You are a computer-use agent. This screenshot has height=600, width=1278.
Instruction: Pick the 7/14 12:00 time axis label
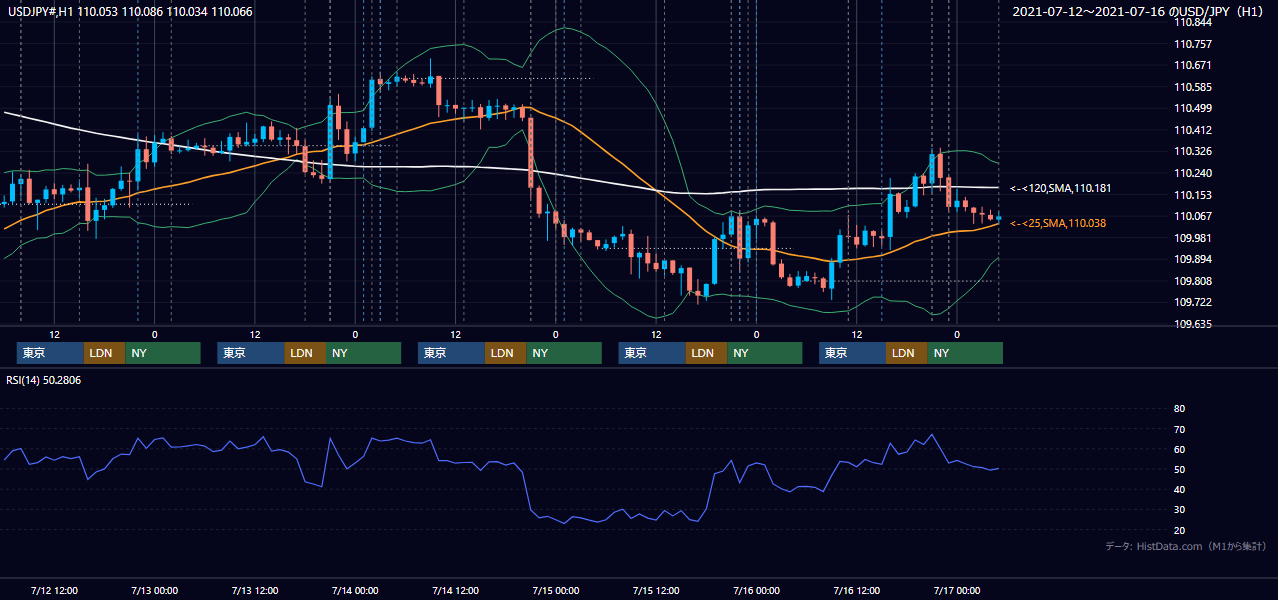click(455, 590)
